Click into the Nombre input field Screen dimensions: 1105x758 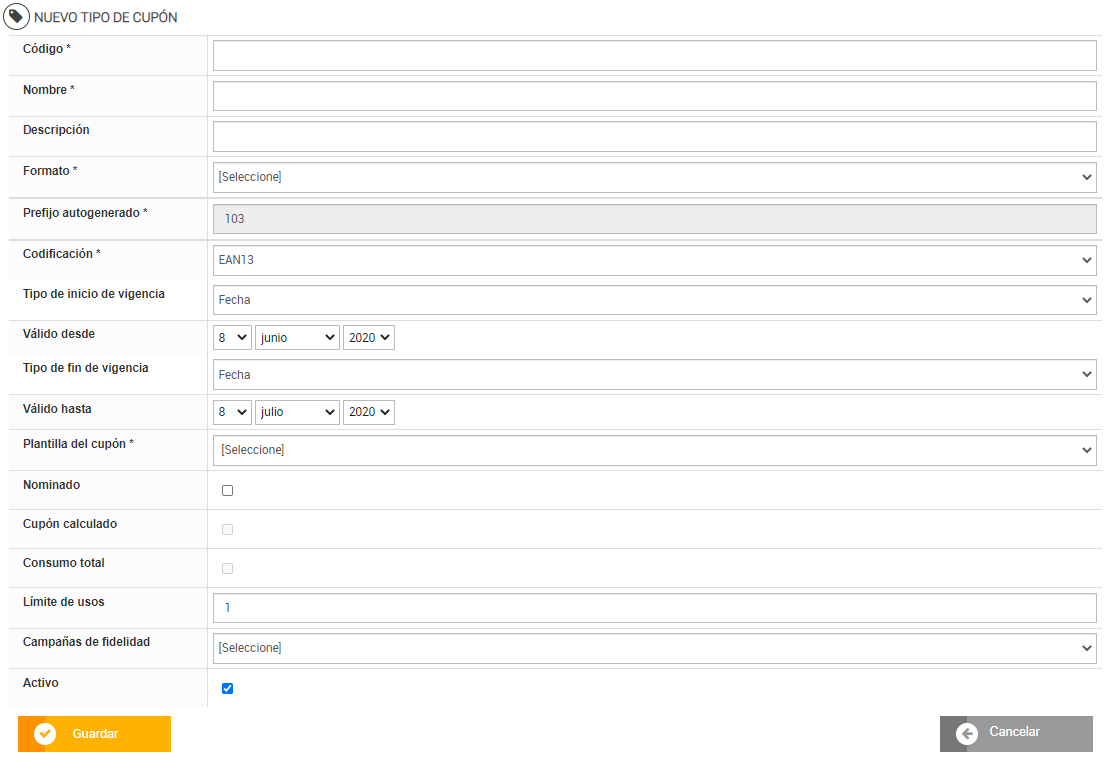654,96
